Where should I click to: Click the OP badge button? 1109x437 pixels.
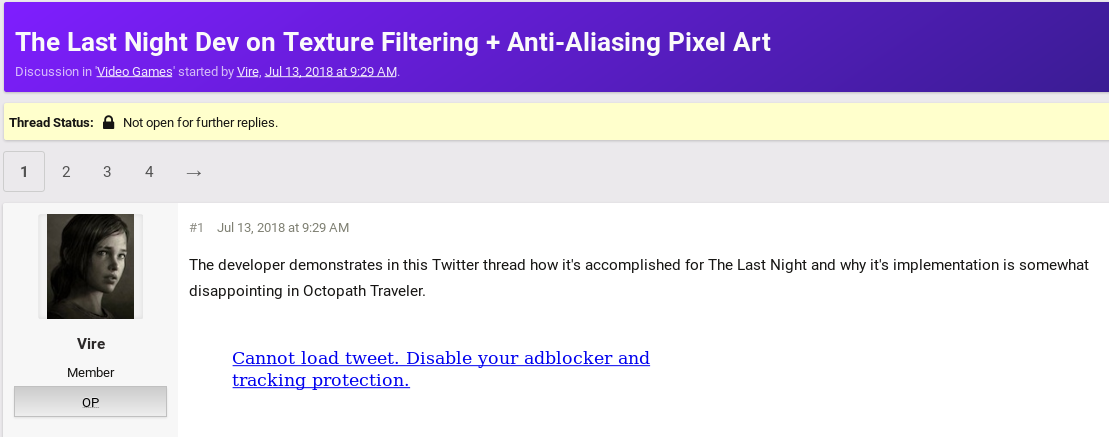click(x=91, y=402)
